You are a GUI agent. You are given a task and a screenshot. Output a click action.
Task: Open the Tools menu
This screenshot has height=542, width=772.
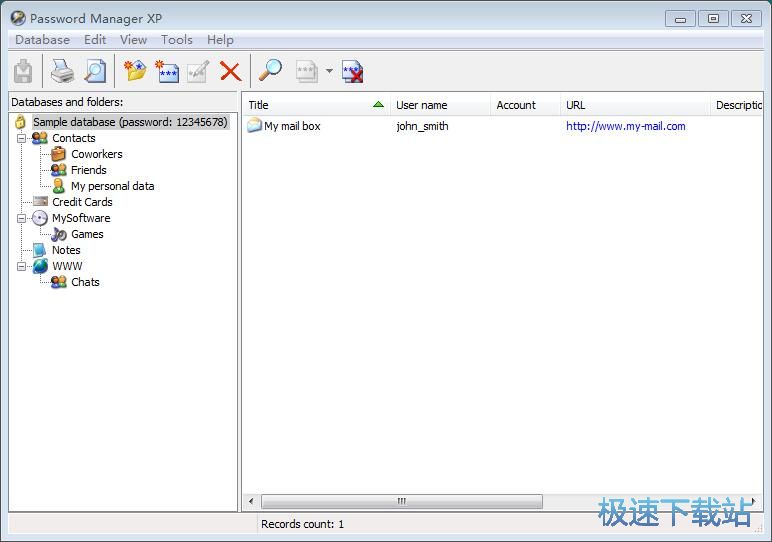click(177, 39)
